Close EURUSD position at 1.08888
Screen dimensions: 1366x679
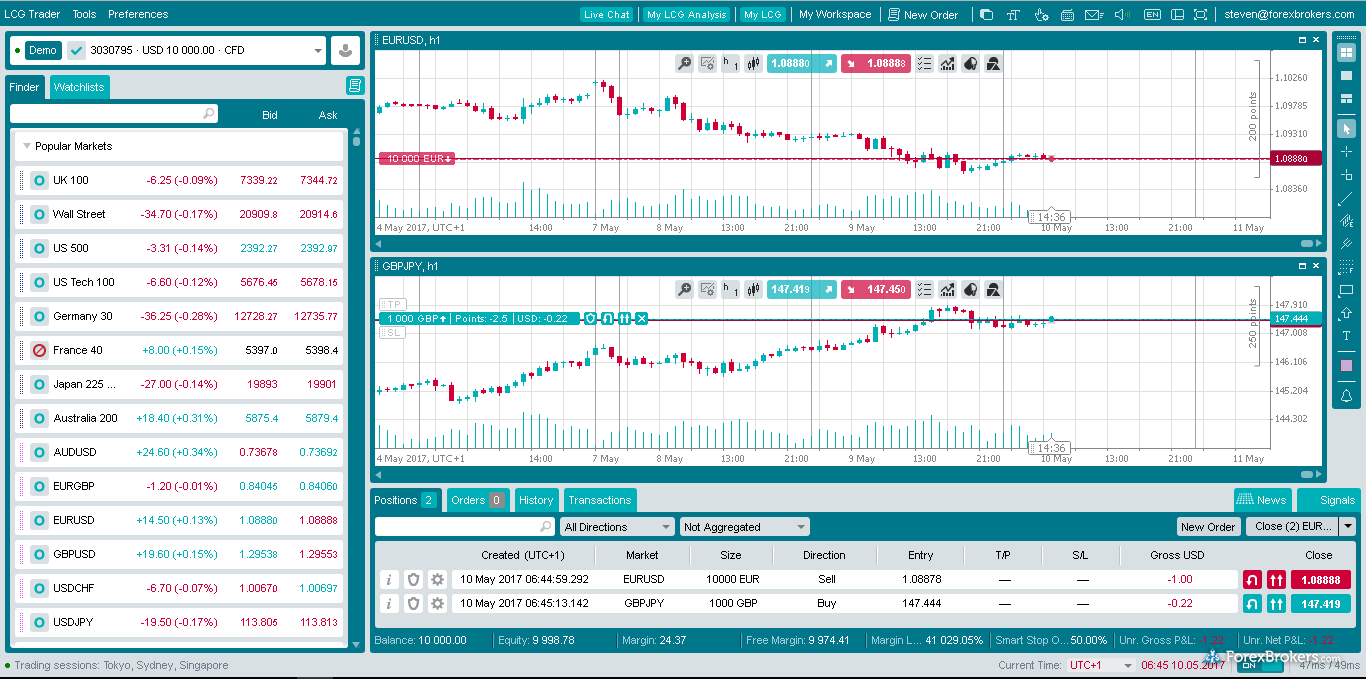coord(1320,579)
